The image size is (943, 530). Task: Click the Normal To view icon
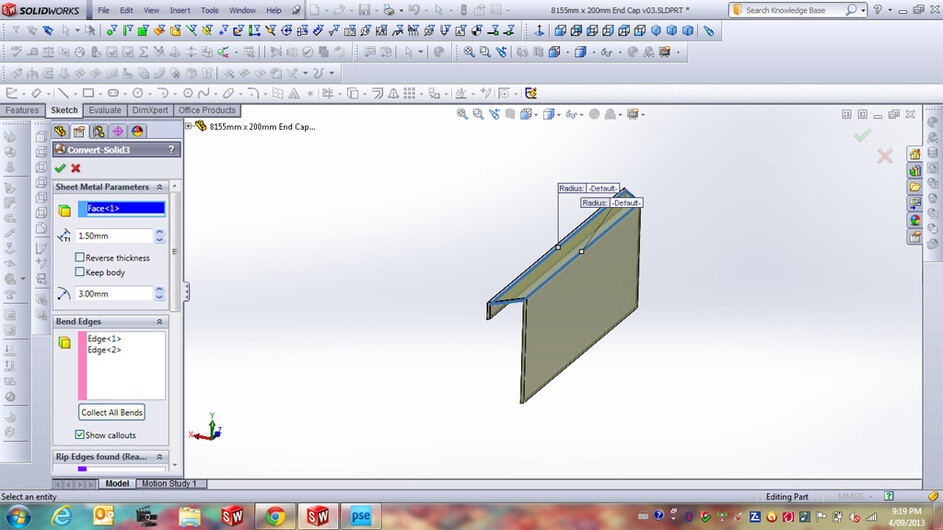pos(539,31)
